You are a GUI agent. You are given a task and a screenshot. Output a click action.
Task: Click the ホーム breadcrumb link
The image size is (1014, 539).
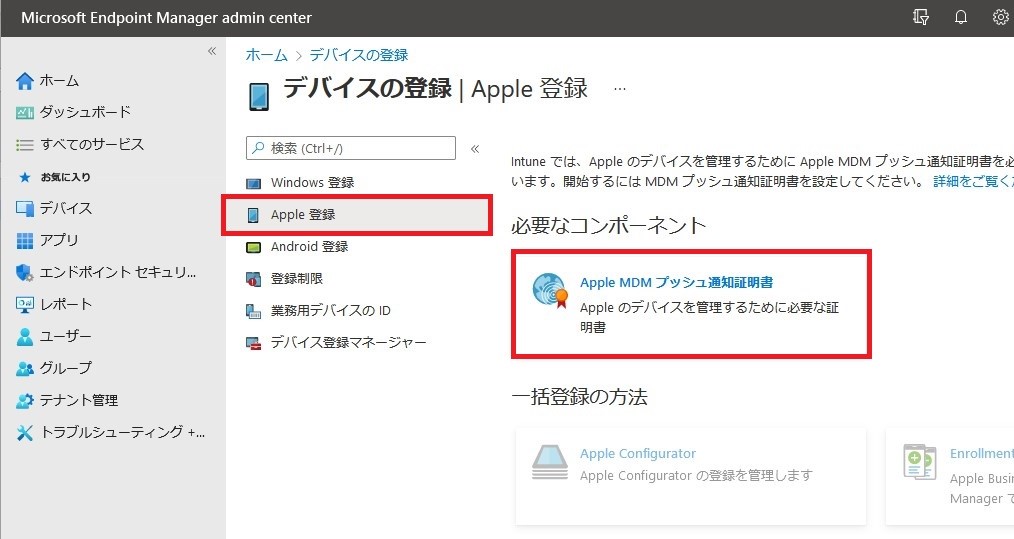[266, 56]
